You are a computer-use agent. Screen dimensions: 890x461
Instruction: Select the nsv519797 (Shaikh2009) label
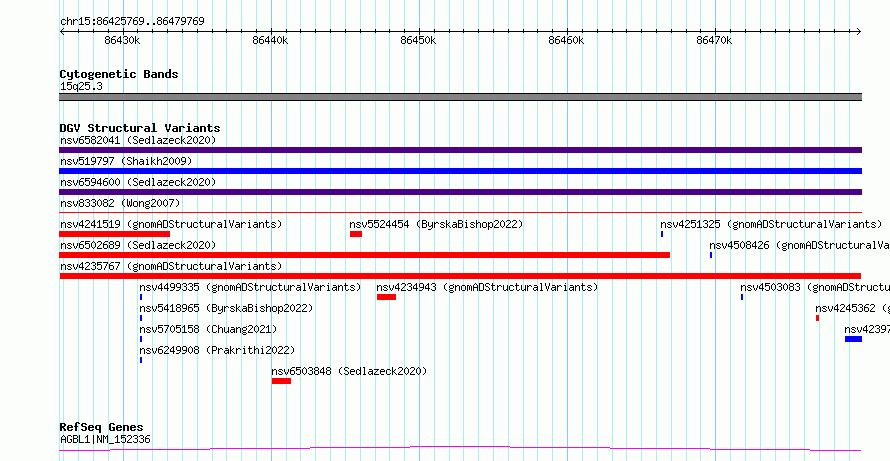126,161
